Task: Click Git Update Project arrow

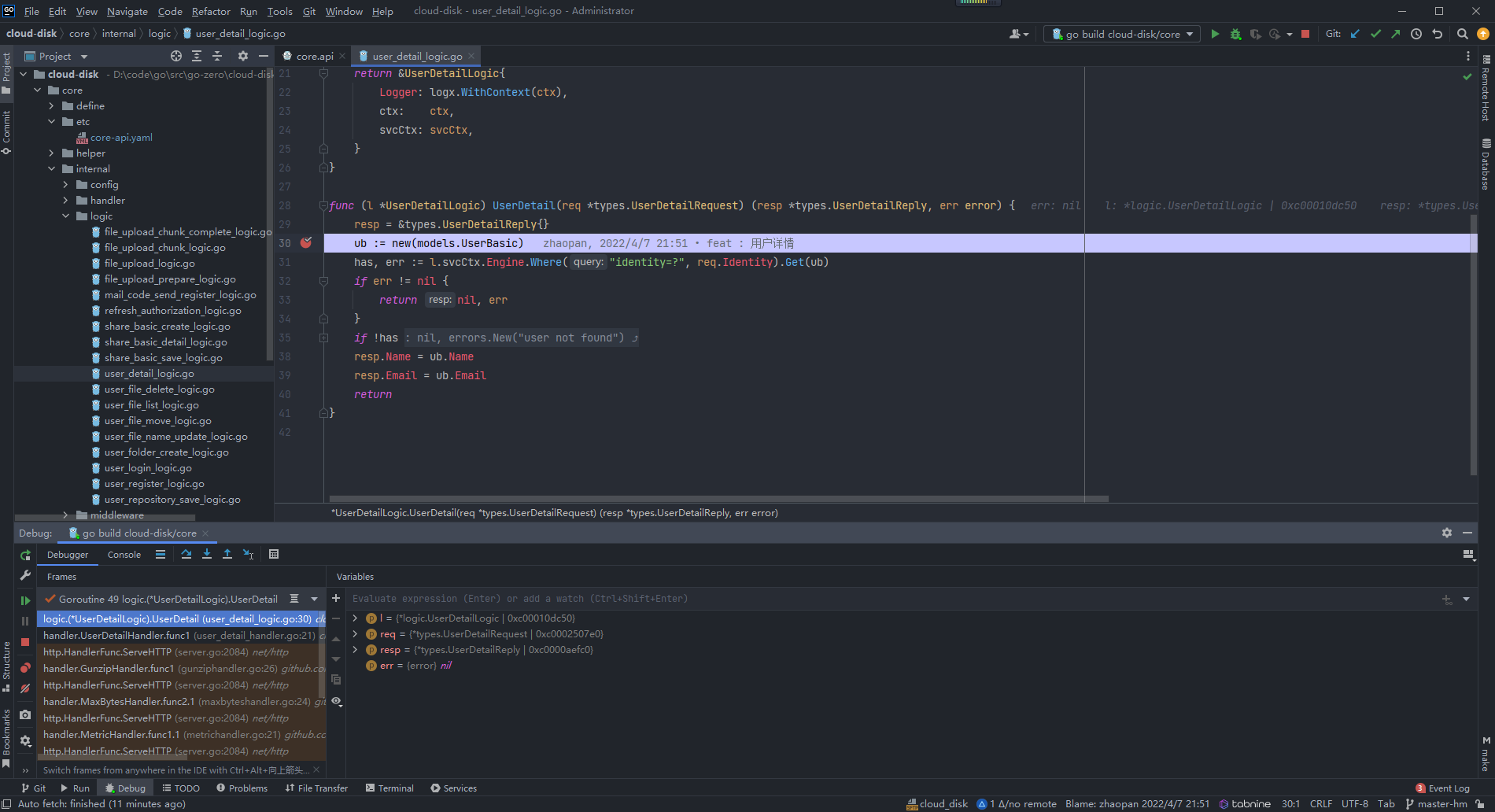Action: coord(1355,34)
